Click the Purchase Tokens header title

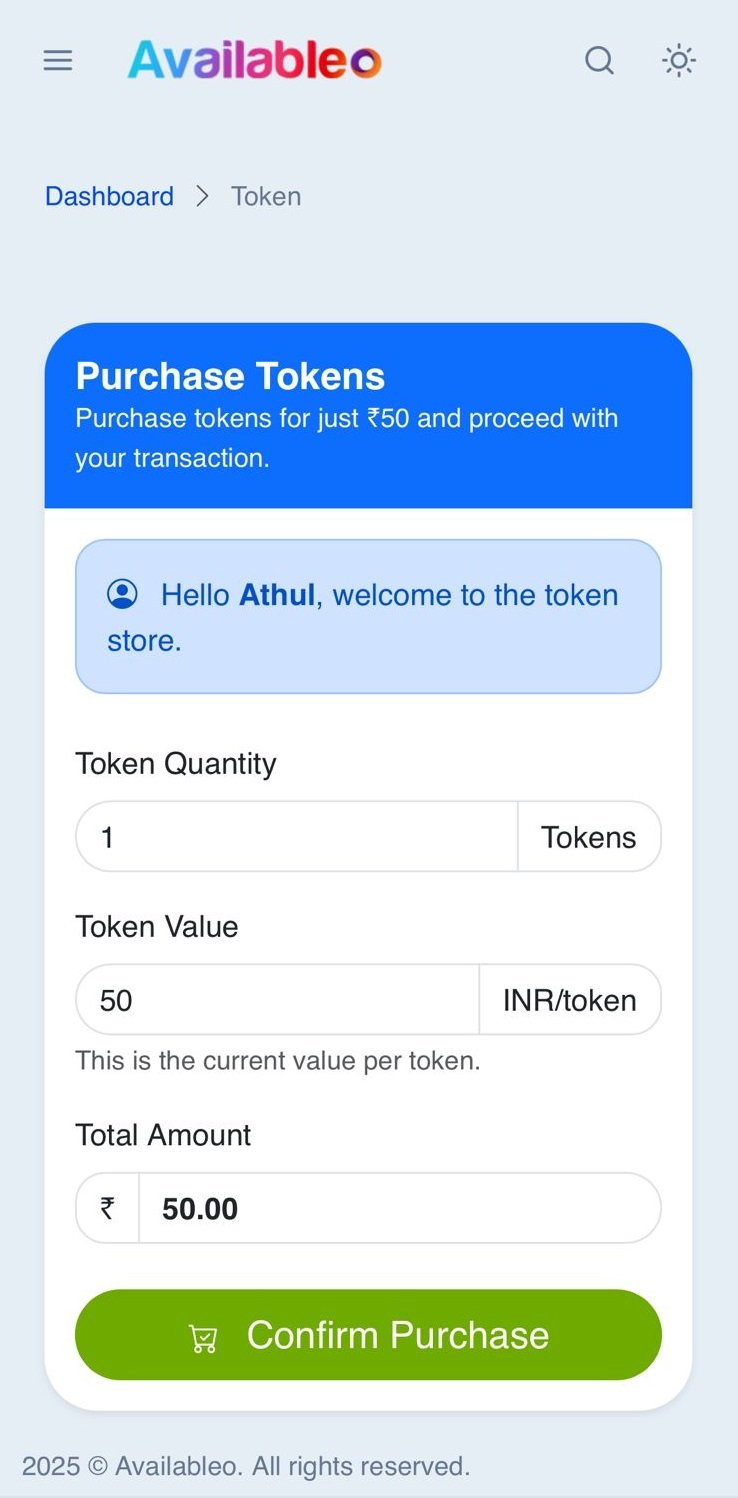(x=230, y=376)
